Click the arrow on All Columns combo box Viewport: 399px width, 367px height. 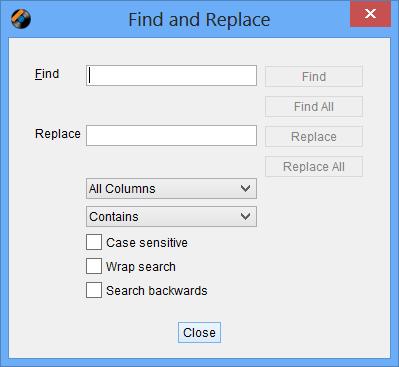[245, 189]
